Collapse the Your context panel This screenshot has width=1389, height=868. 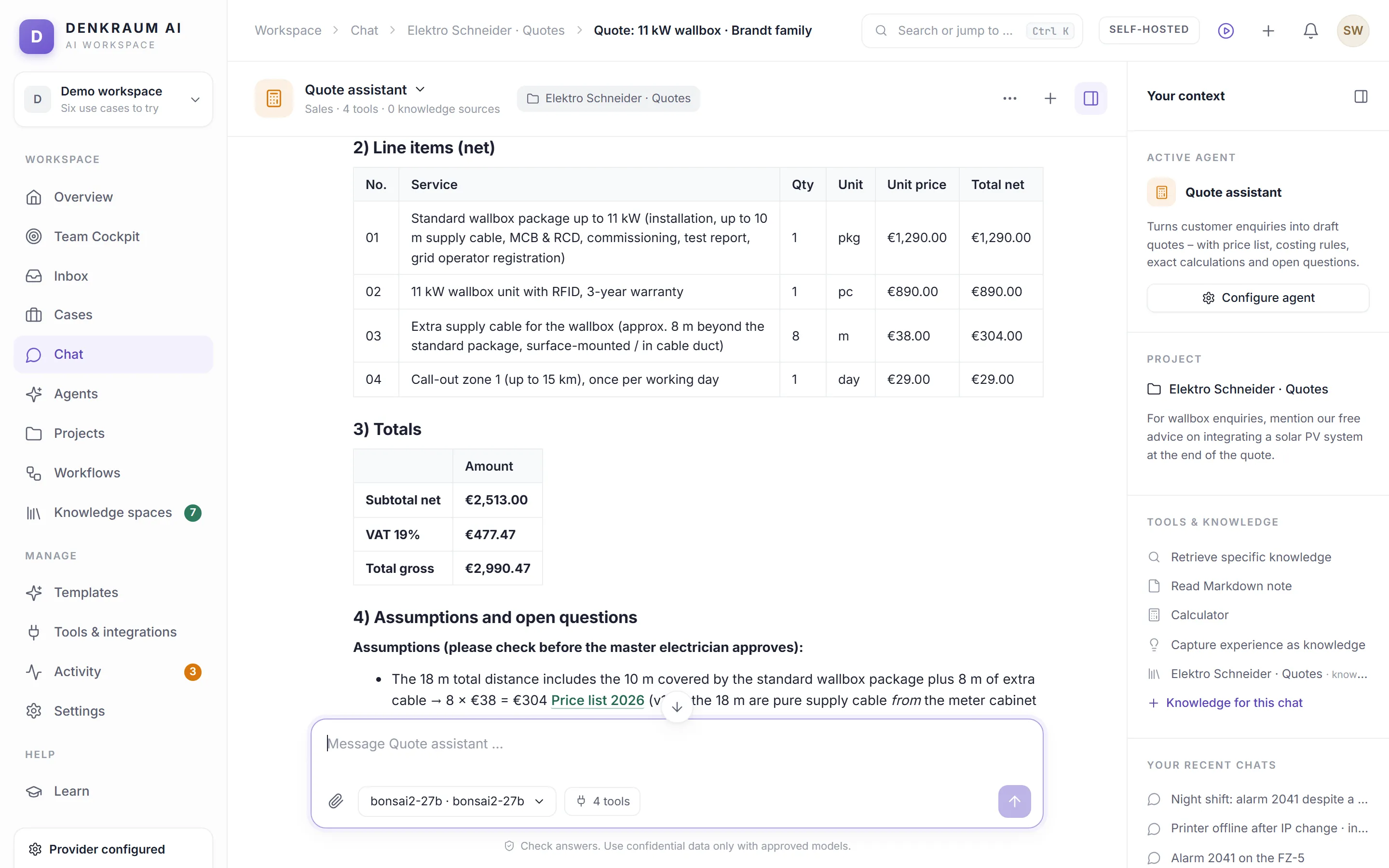[1360, 96]
